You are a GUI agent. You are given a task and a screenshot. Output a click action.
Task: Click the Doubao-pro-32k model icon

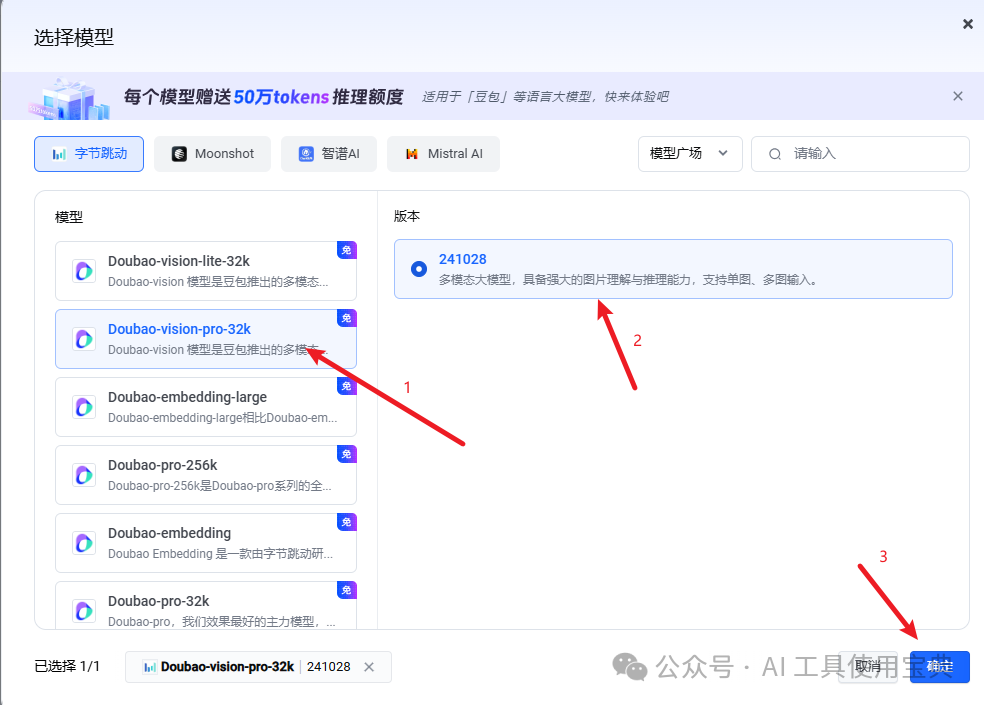pyautogui.click(x=84, y=611)
